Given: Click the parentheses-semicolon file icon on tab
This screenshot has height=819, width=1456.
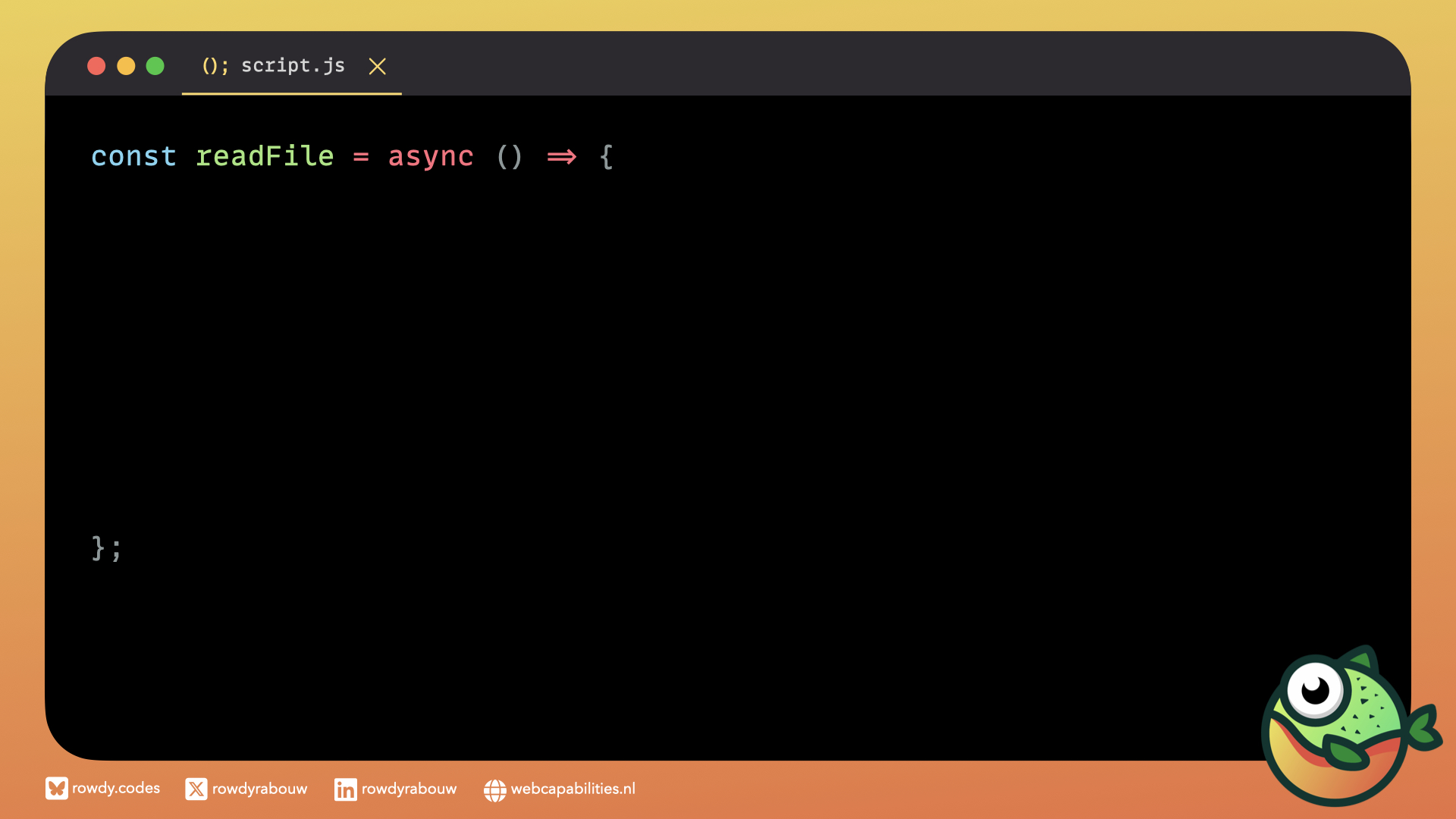Looking at the screenshot, I should [x=215, y=66].
